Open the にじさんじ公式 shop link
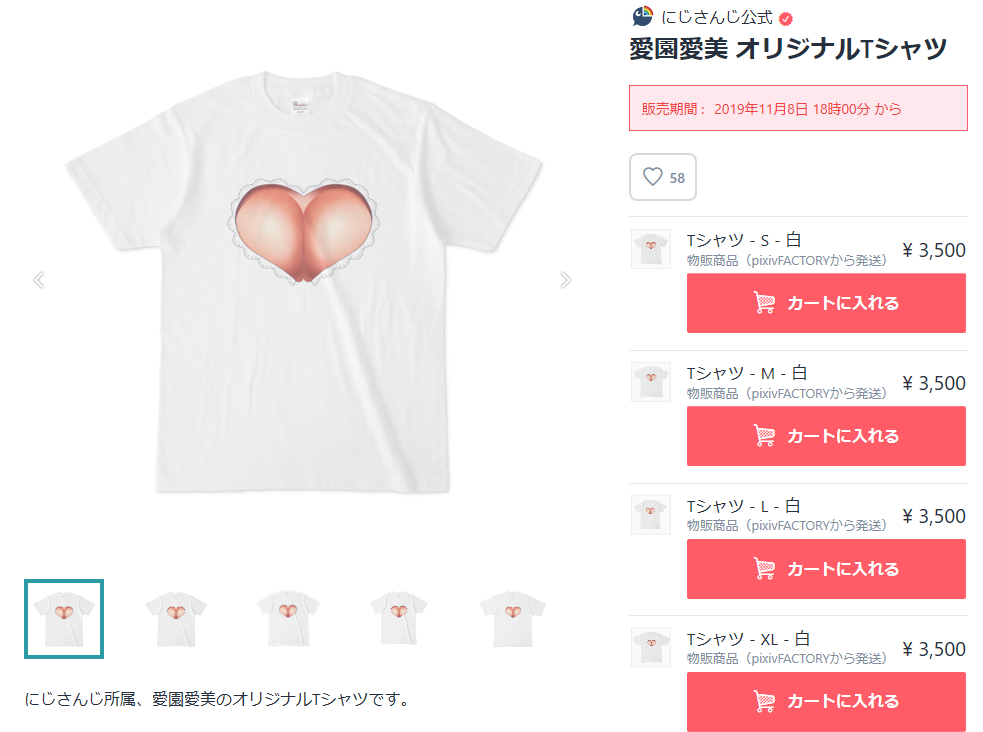Image resolution: width=983 pixels, height=732 pixels. (x=717, y=18)
